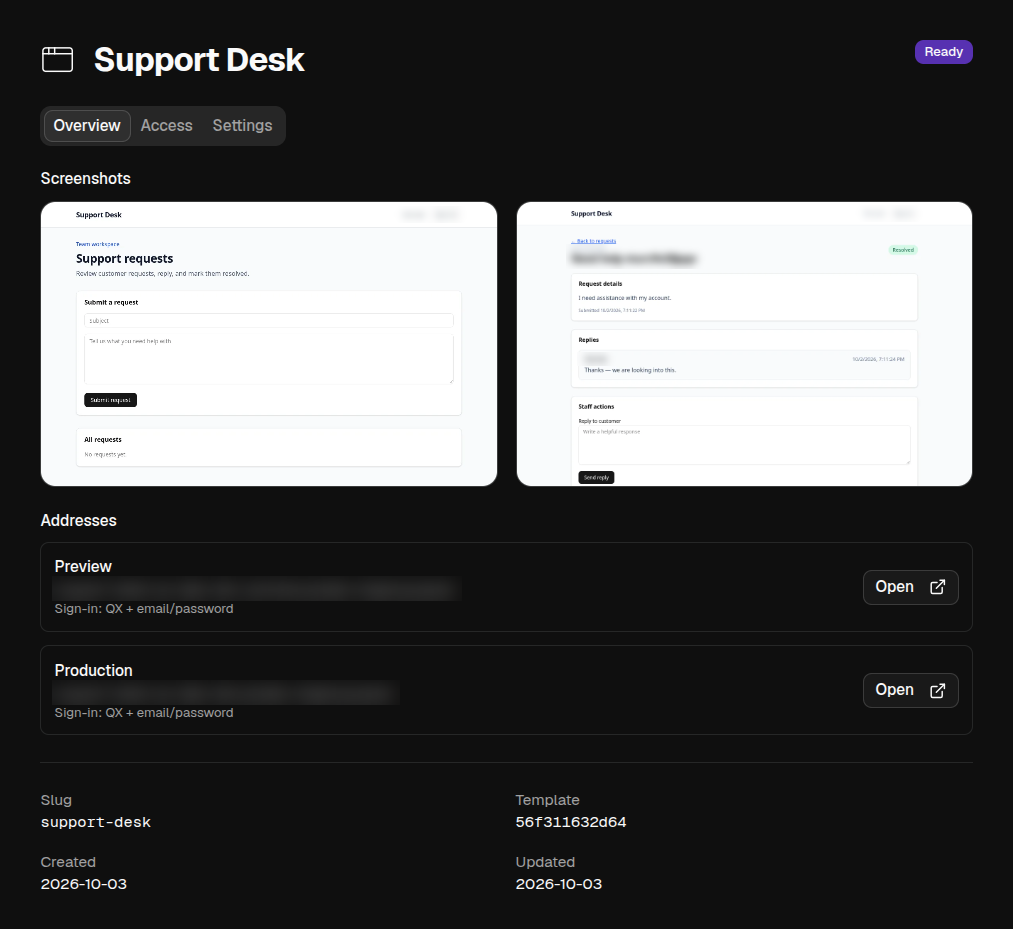View the Support requests screenshot thumbnail
The image size is (1013, 929).
[x=269, y=344]
